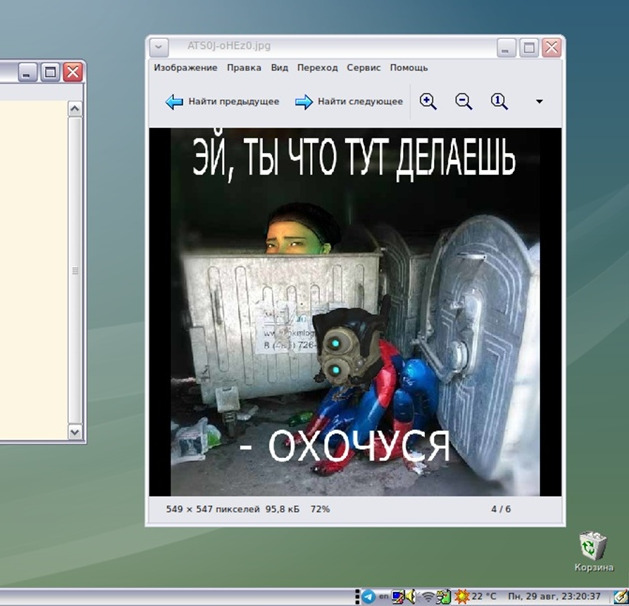Viewport: 629px width, 606px height.
Task: Open the Изображение menu
Action: click(185, 68)
